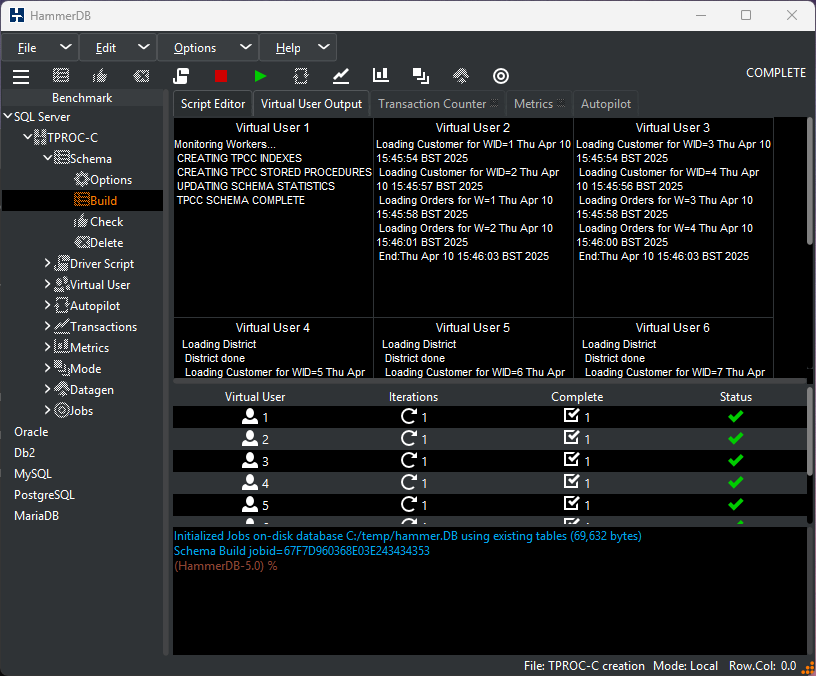Viewport: 816px width, 676px height.
Task: Switch to the Autopilot tab
Action: coord(606,104)
